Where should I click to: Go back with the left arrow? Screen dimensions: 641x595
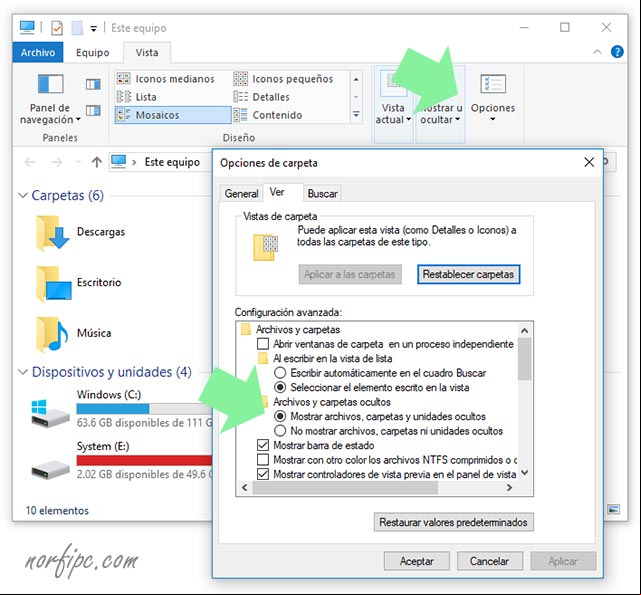pyautogui.click(x=30, y=162)
